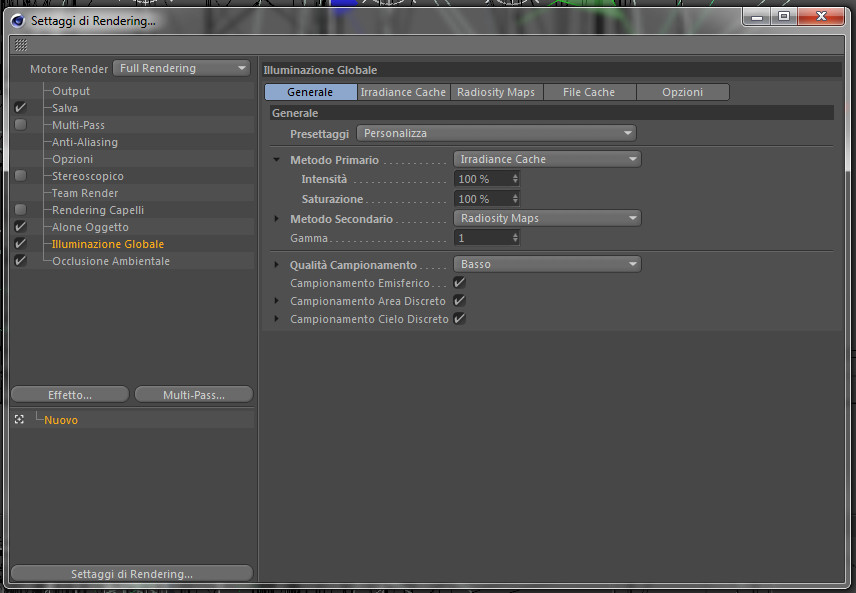This screenshot has height=593, width=856.
Task: Switch to the File Cache tab
Action: pyautogui.click(x=589, y=92)
